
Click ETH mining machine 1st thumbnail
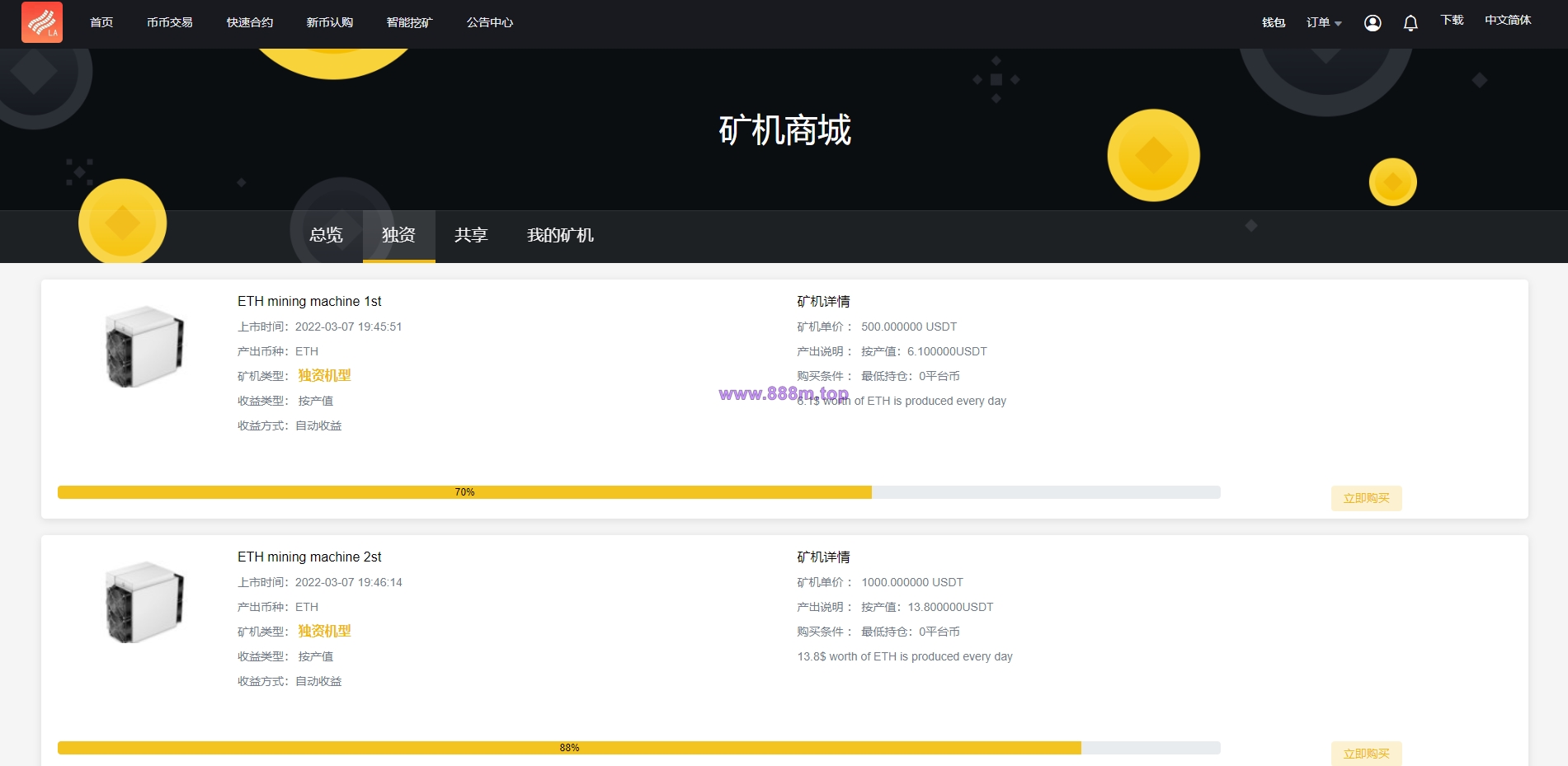tap(144, 346)
